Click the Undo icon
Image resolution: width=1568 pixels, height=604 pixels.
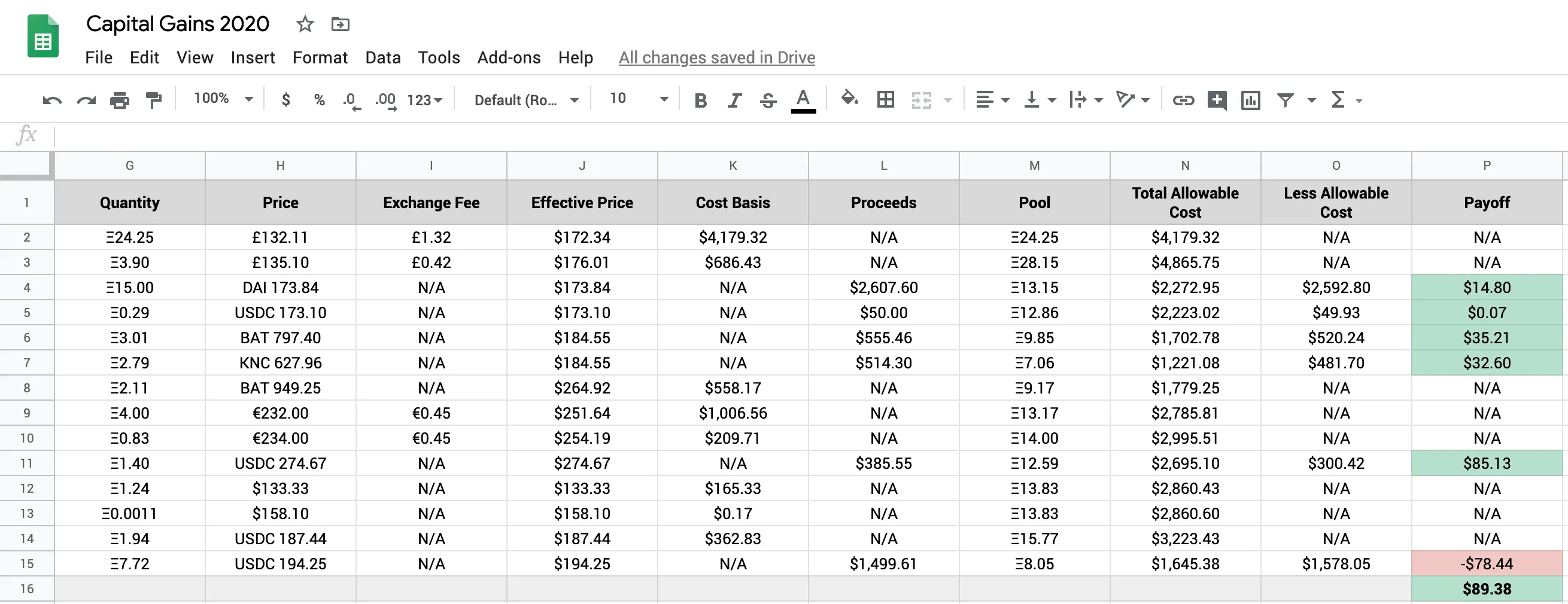52,100
